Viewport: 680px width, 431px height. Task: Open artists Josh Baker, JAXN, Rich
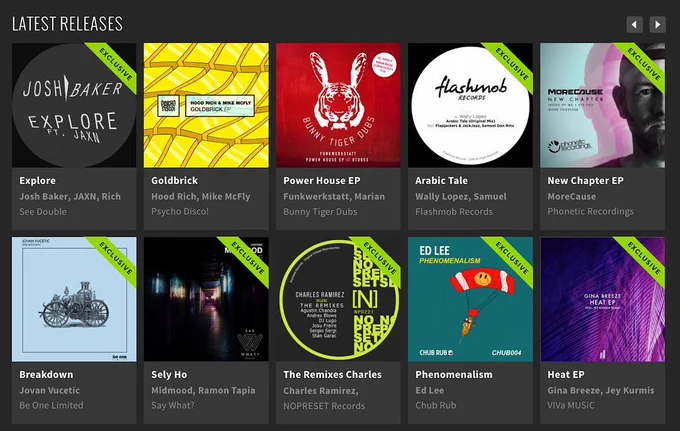click(x=70, y=196)
